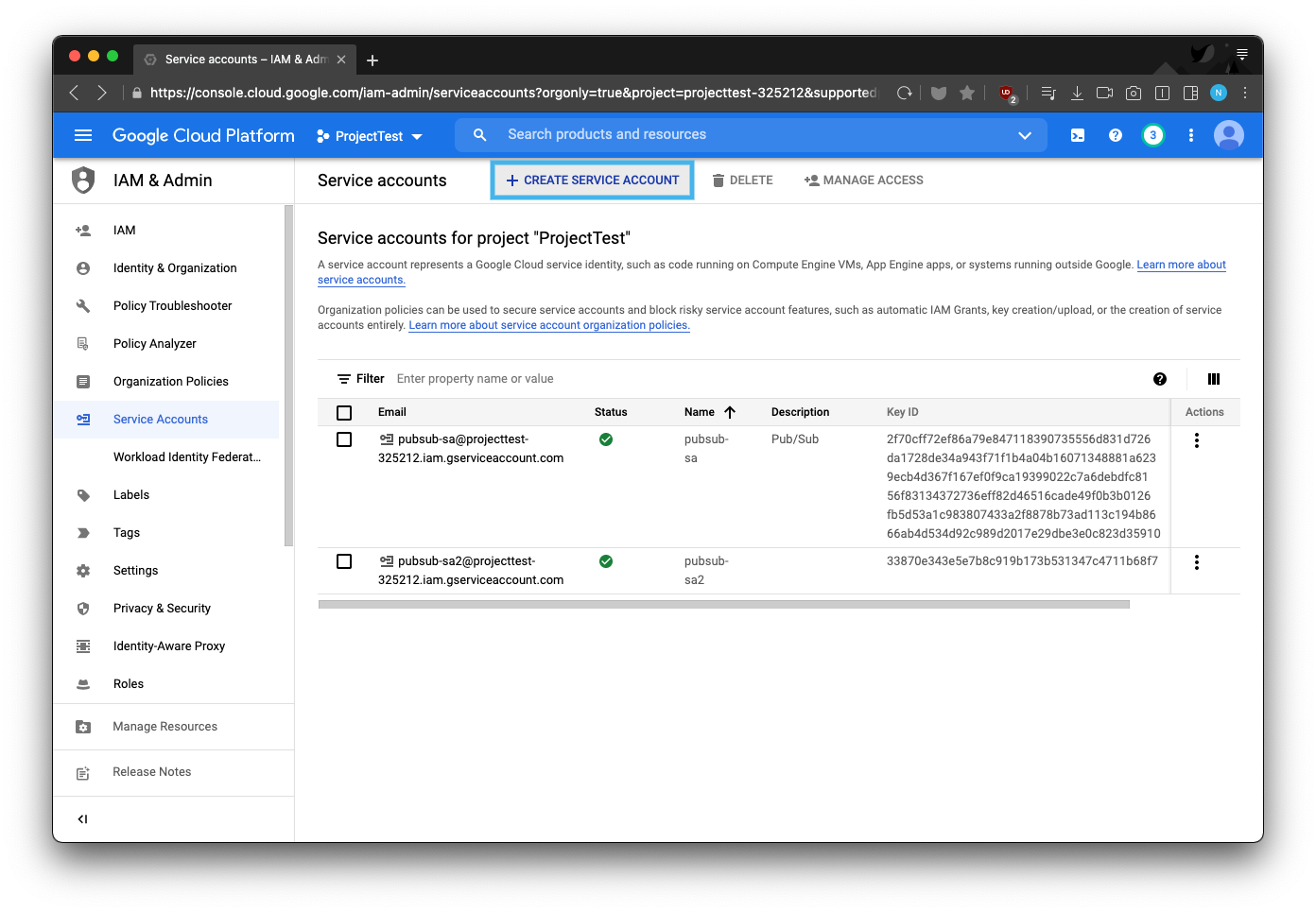Click the Status column header
Viewport: 1316px width, 912px height.
point(611,412)
